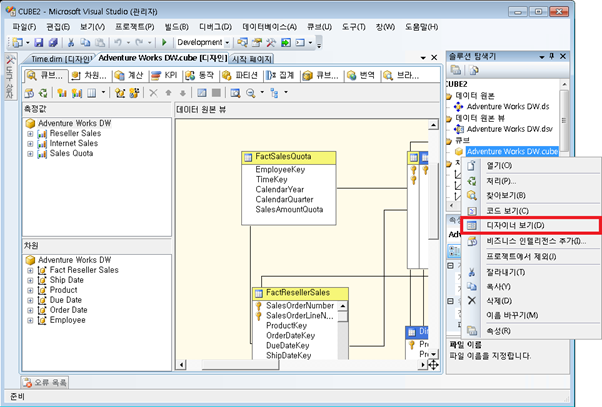Viewport: 602px width, 407px height.
Task: Choose 프로젝트에서 제외(J) in context menu
Action: click(x=531, y=256)
